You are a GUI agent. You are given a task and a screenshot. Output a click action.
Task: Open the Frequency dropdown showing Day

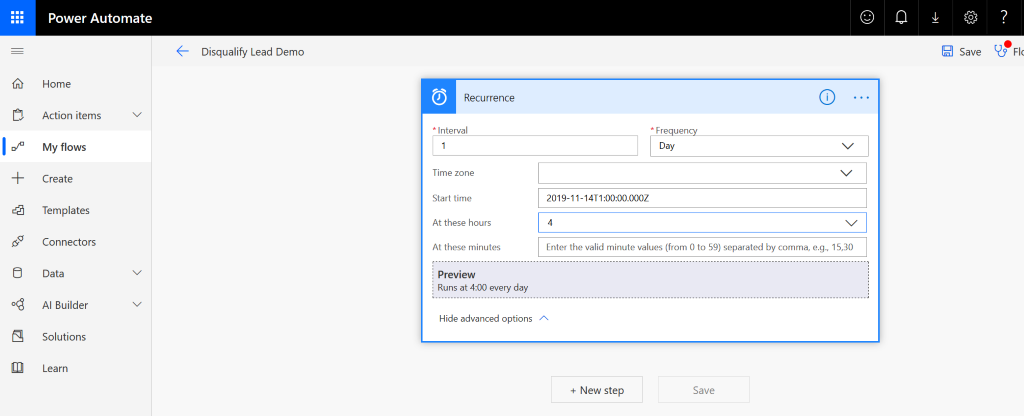759,146
